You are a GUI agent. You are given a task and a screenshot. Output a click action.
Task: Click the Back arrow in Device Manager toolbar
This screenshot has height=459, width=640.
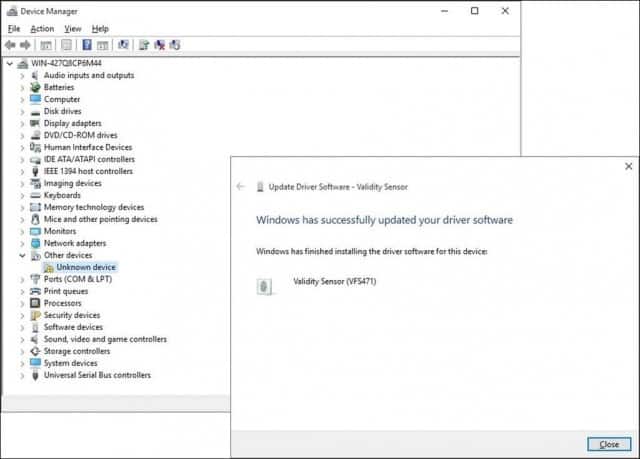10,45
